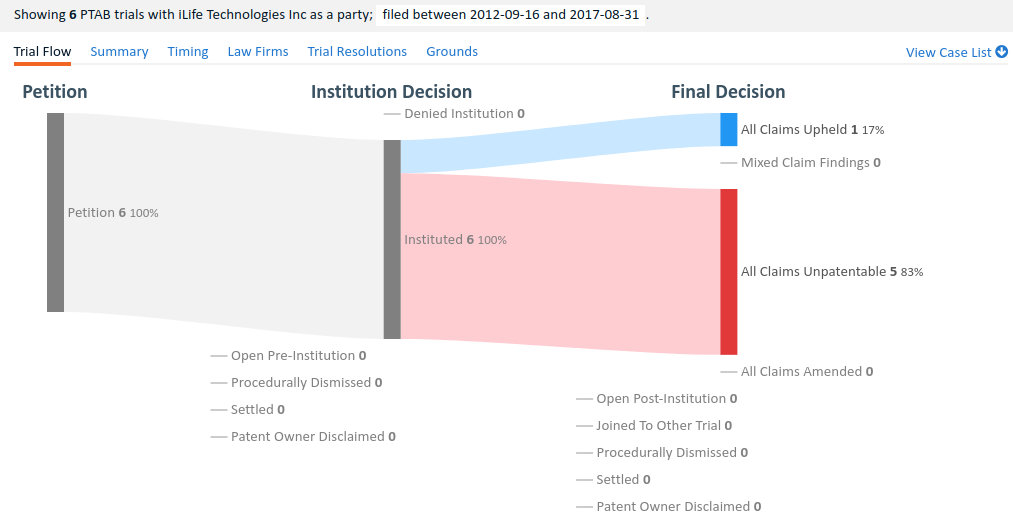Select the Trial Flow tab
The image size is (1013, 515).
point(42,51)
